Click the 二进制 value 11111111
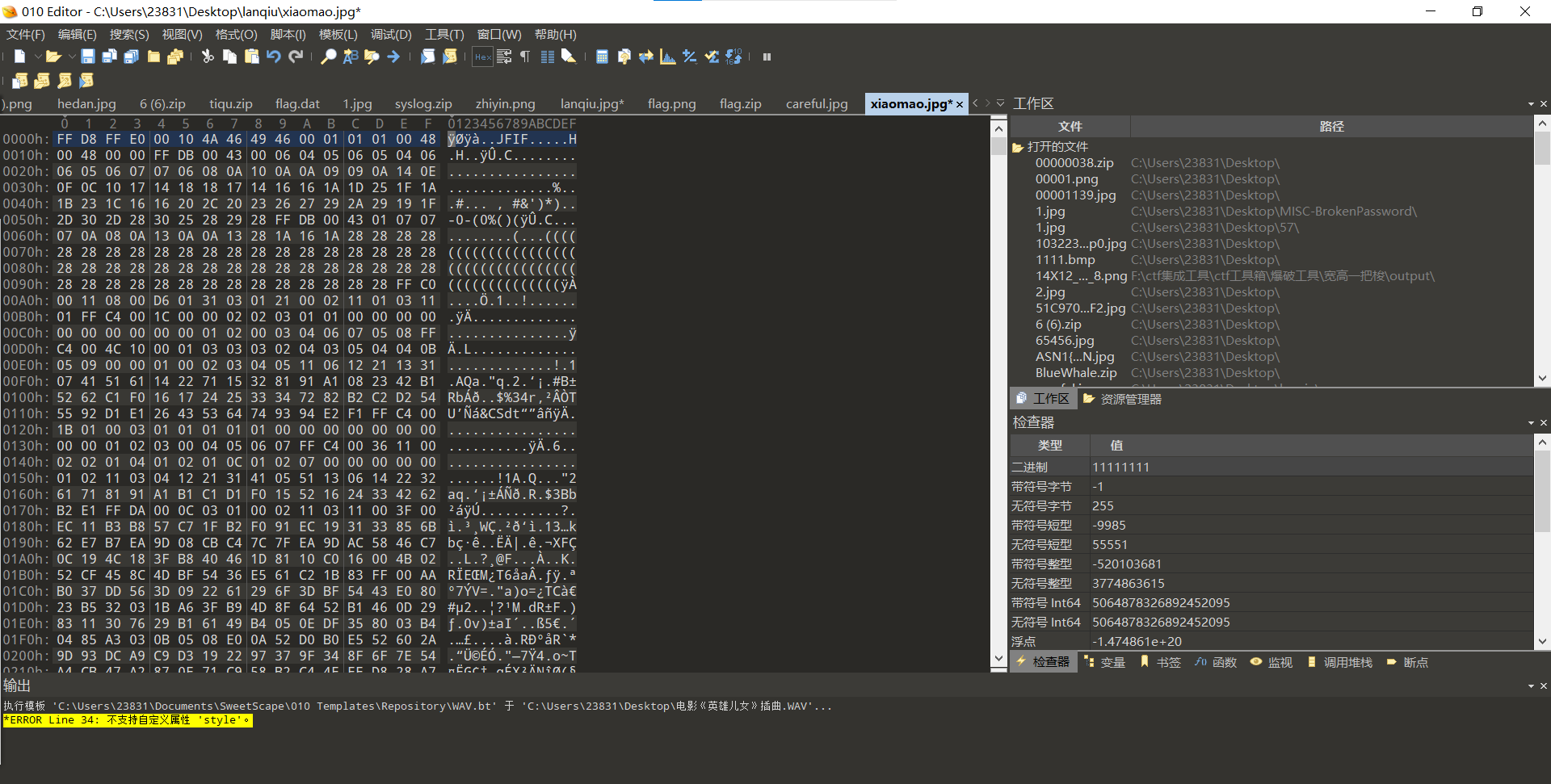The width and height of the screenshot is (1551, 784). click(1120, 467)
